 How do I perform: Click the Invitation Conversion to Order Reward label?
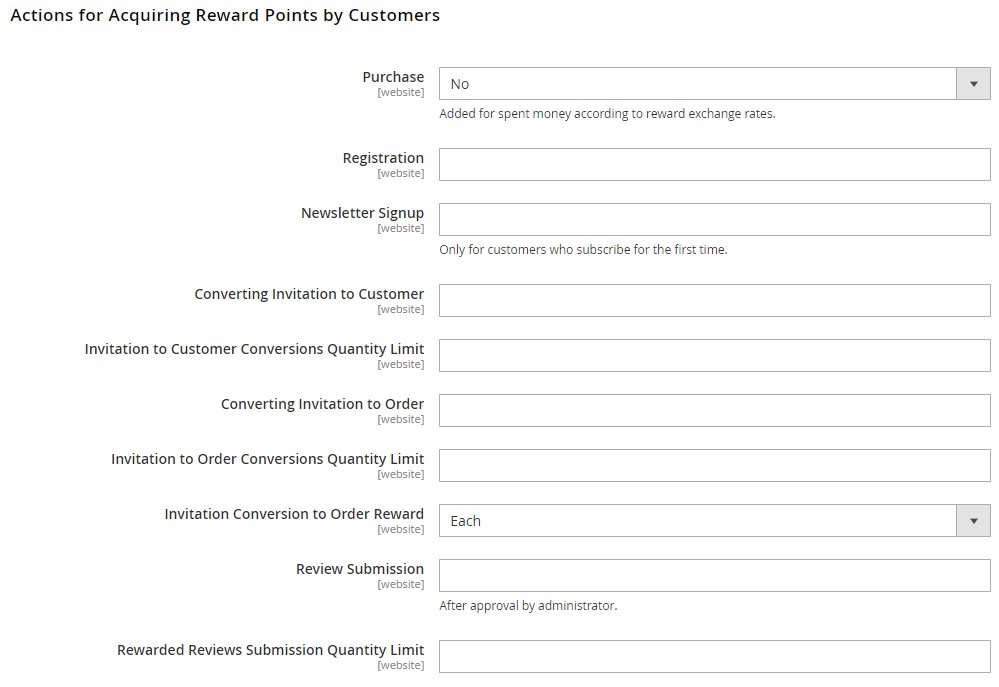[294, 514]
